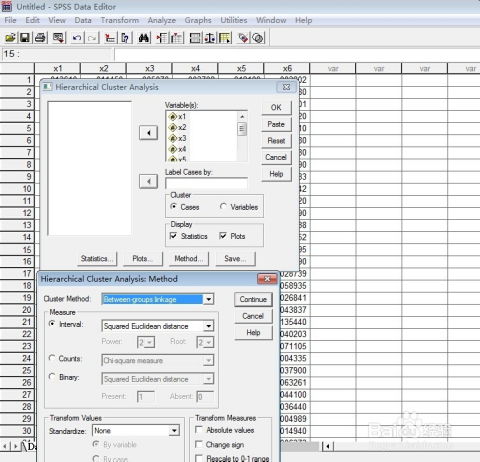This screenshot has height=462, width=480.
Task: Click the Variables info icon
Action: pyautogui.click(x=125, y=38)
